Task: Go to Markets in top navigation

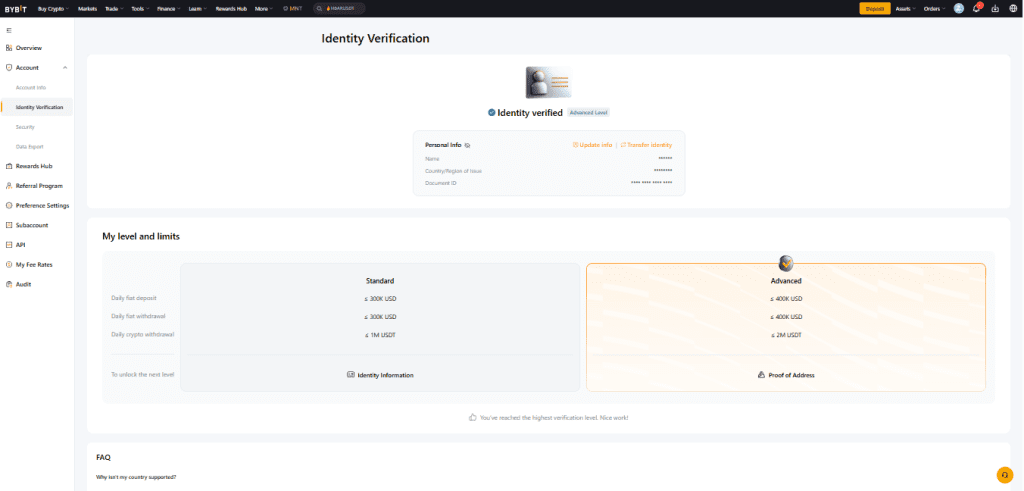Action: click(87, 8)
